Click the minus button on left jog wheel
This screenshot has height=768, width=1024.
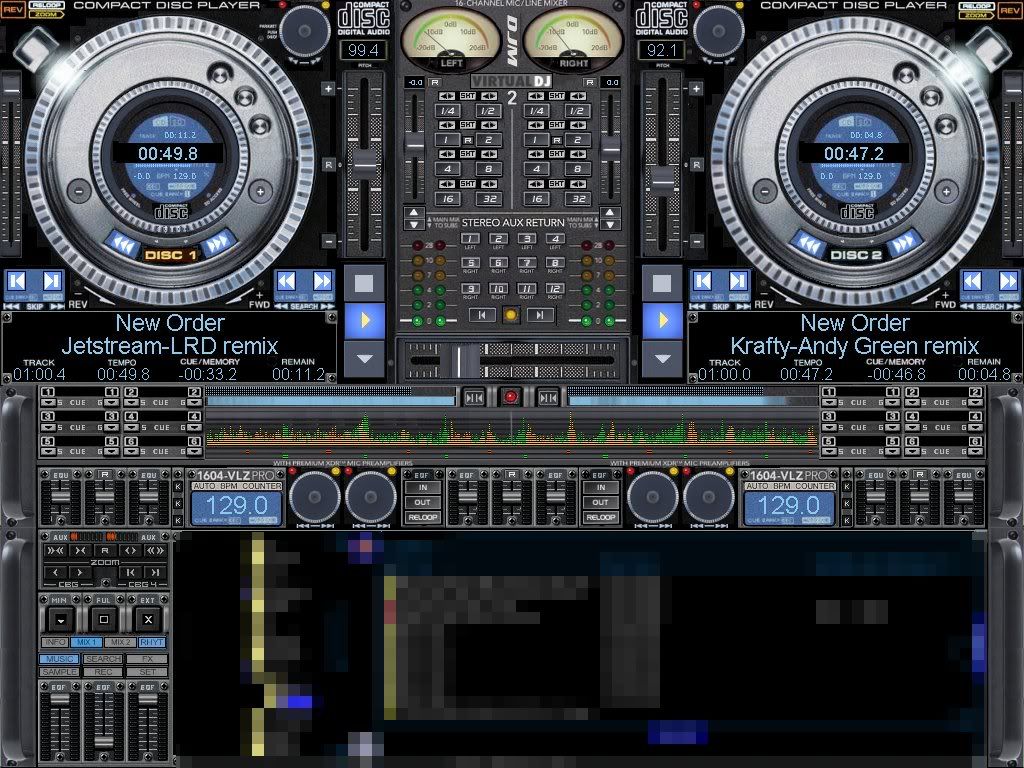pos(78,191)
